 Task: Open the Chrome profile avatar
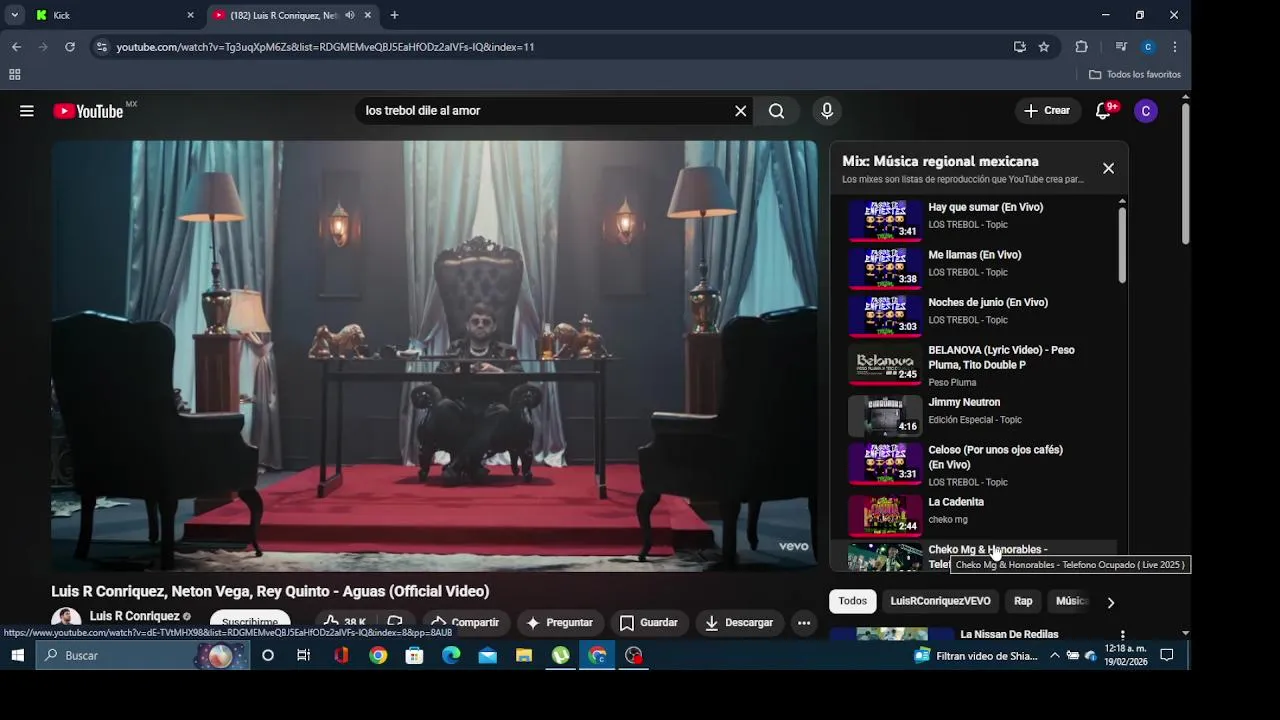coord(1148,46)
